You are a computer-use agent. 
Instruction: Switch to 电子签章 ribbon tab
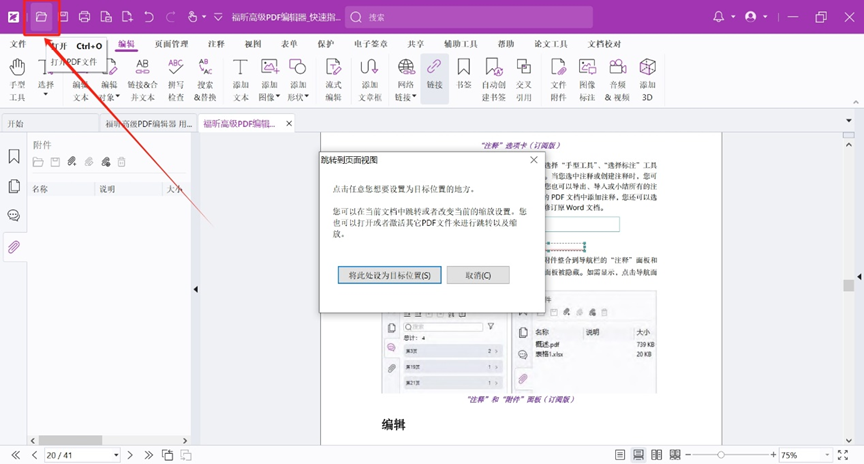[x=371, y=44]
